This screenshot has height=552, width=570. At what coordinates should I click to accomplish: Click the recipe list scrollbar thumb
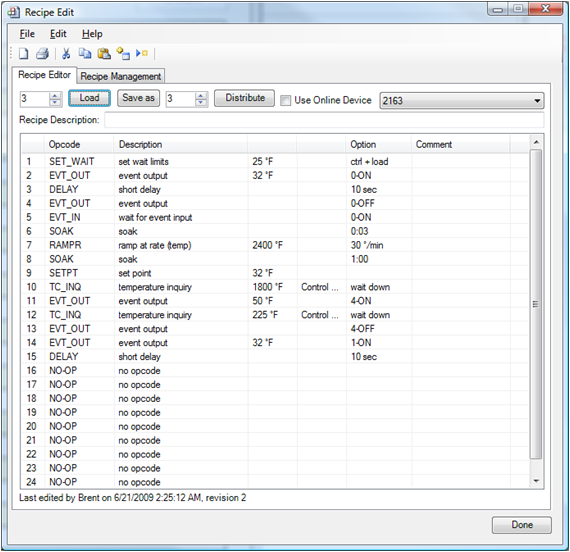coord(536,304)
